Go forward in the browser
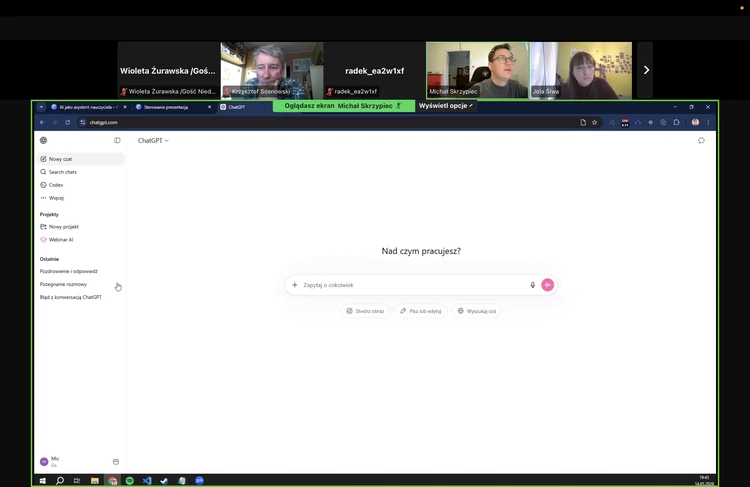750x487 pixels. (x=55, y=122)
